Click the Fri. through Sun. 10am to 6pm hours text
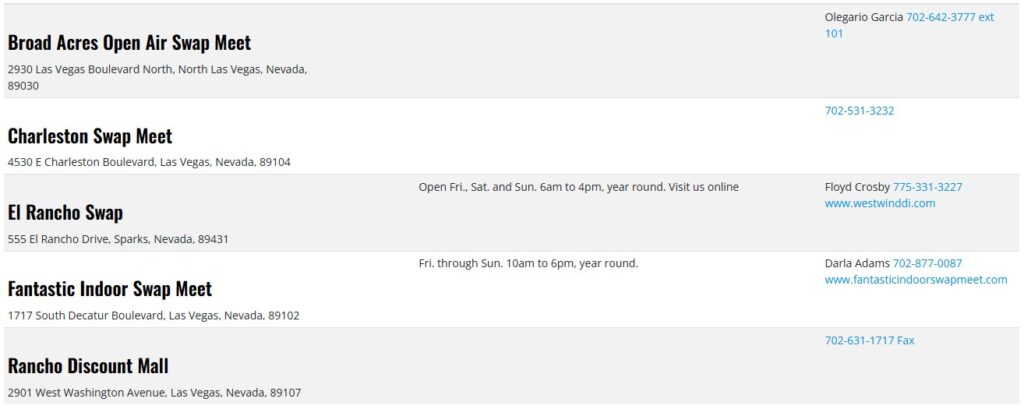 coord(528,263)
